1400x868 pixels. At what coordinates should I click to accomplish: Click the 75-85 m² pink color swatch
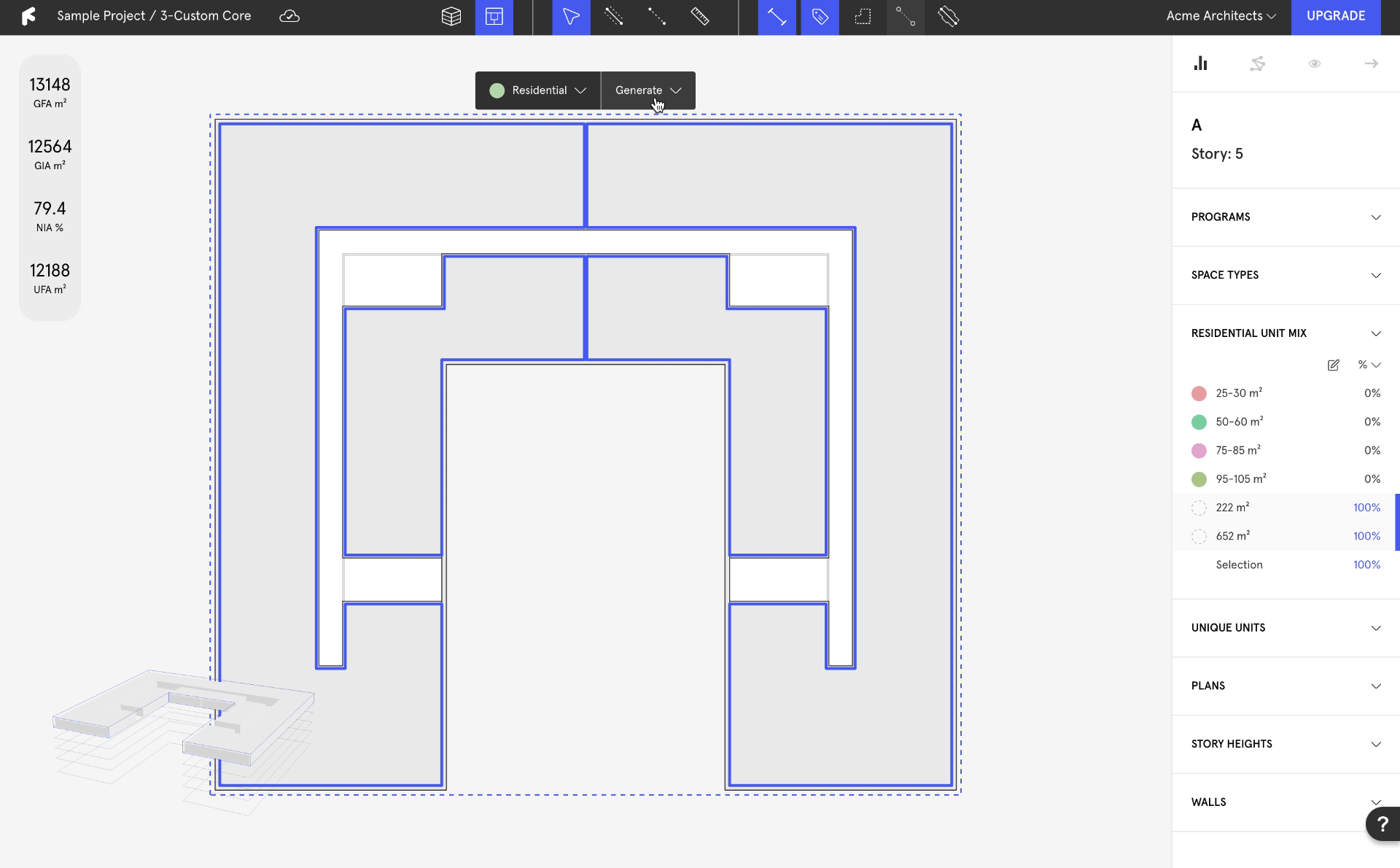1199,451
